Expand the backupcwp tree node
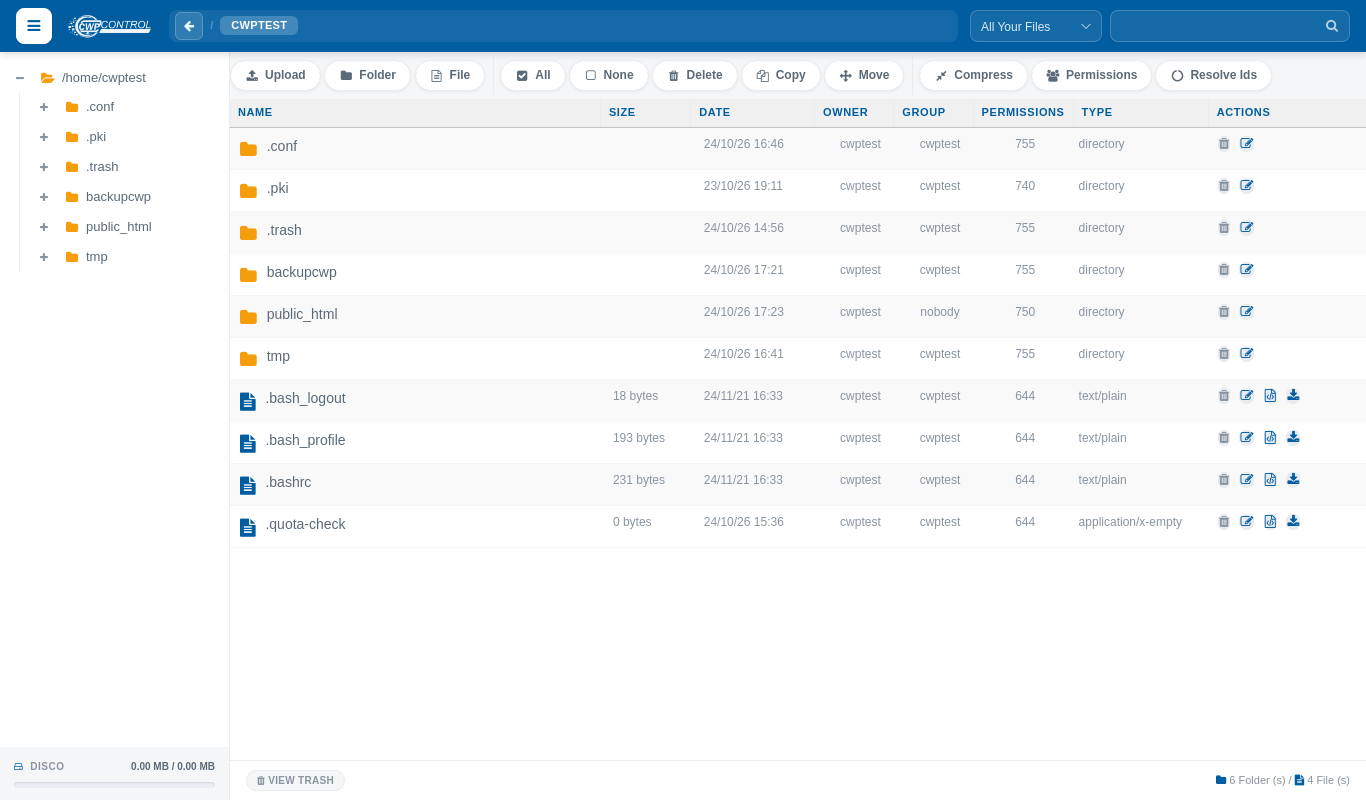 pyautogui.click(x=44, y=197)
